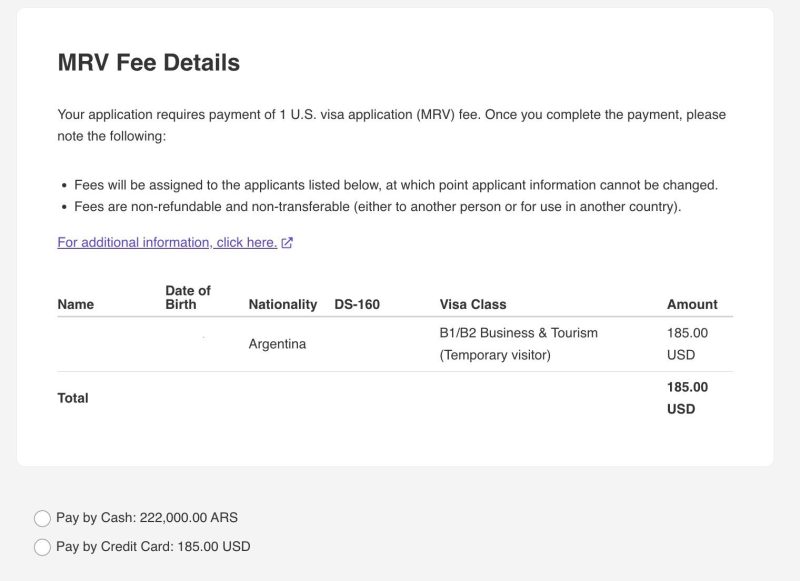800x581 pixels.
Task: Click the DS-160 column header
Action: [357, 304]
